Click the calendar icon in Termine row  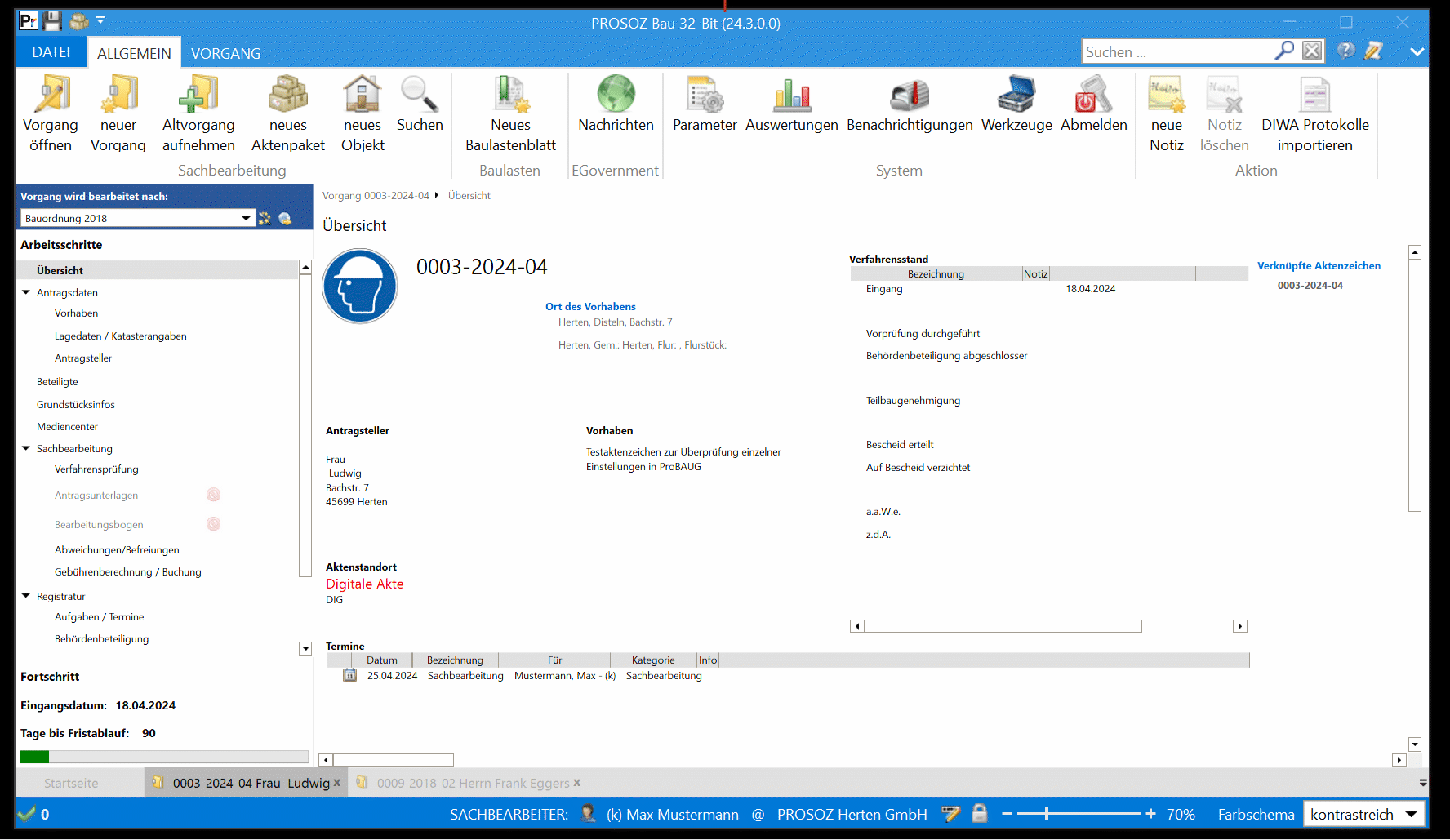tap(350, 675)
